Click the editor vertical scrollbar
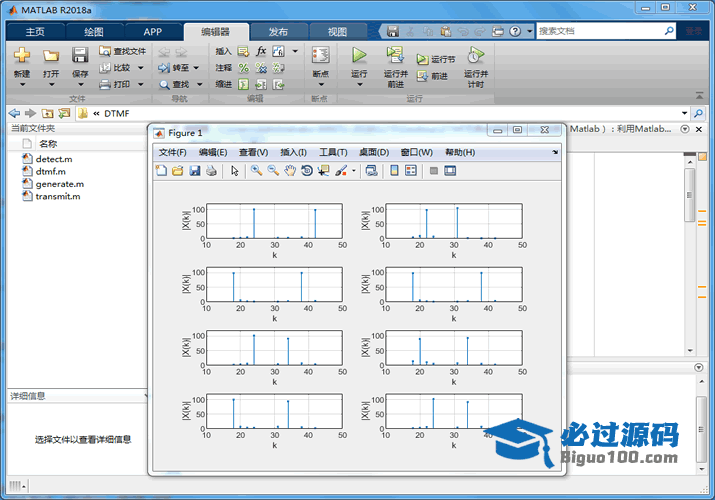The image size is (715, 500). 690,195
